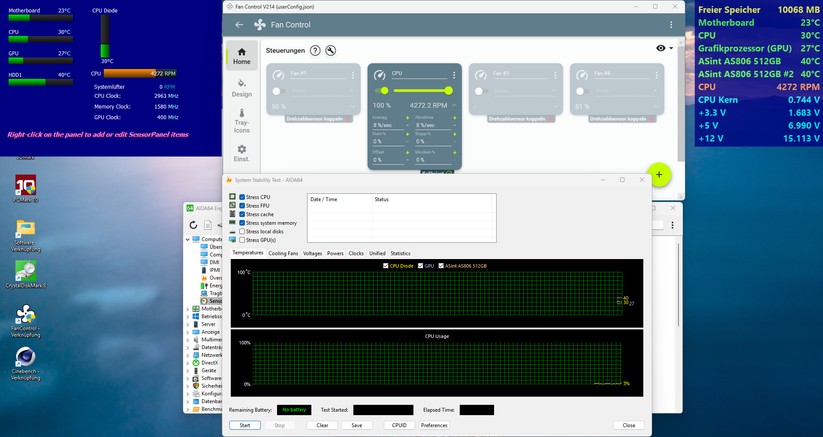This screenshot has width=823, height=437.
Task: Open Einst. settings gear in sidebar
Action: 241,152
